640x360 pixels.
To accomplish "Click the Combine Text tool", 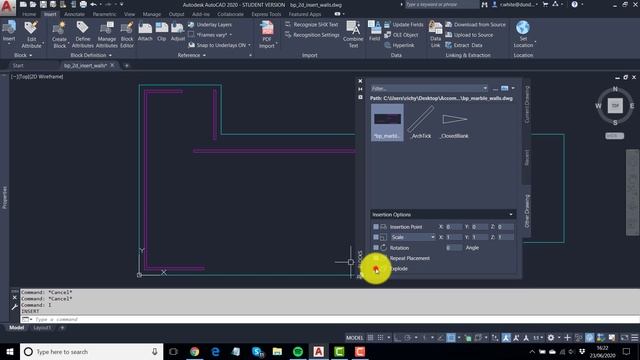I will click(353, 35).
